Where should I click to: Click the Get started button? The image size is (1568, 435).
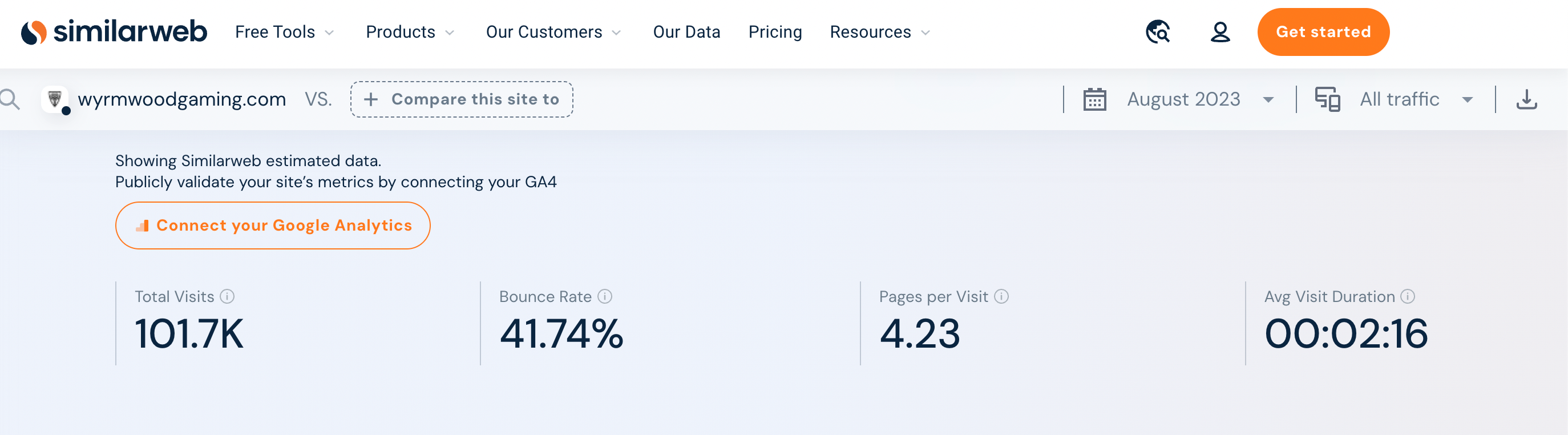click(x=1323, y=31)
